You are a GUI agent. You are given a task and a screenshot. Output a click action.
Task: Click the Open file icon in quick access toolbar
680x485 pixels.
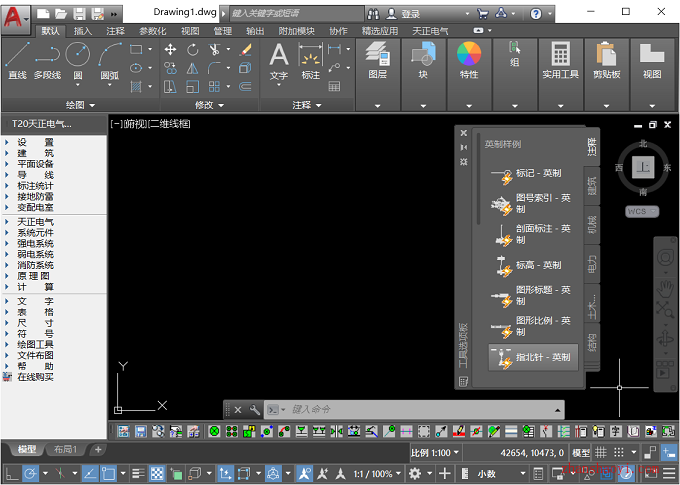pos(61,14)
